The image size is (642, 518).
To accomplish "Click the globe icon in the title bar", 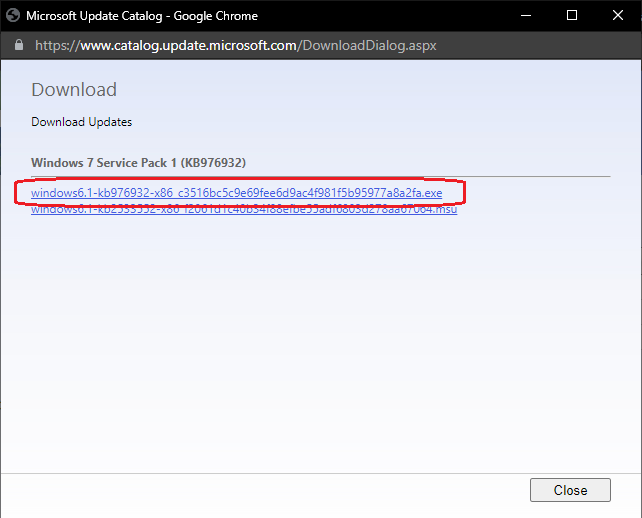I will point(12,16).
